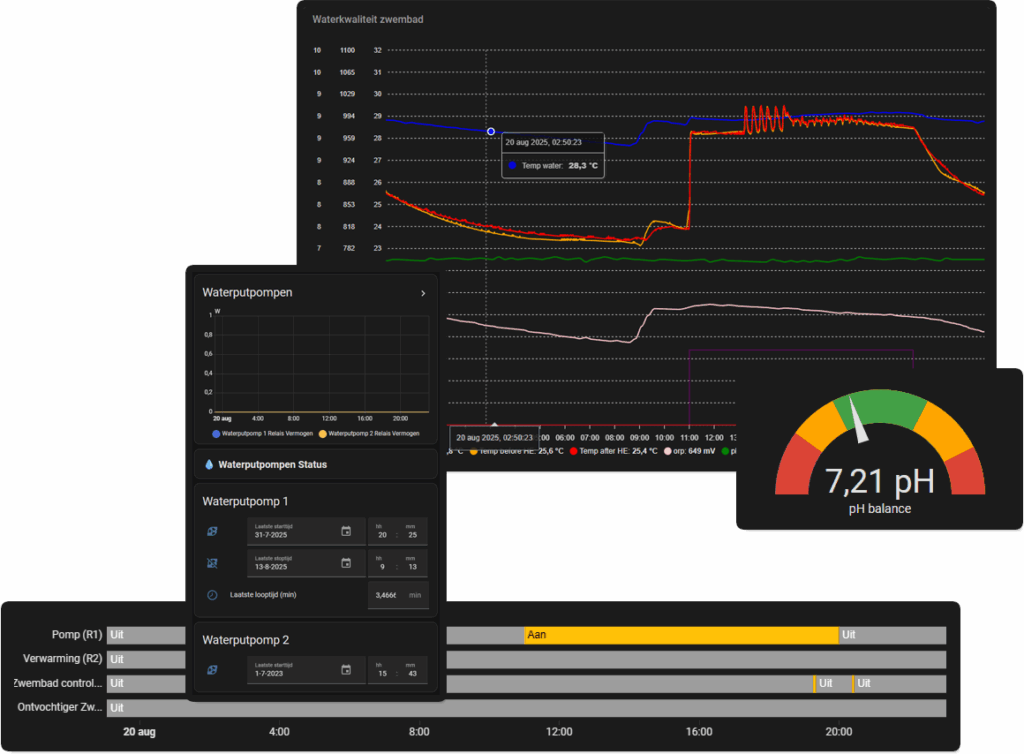This screenshot has height=754, width=1024.
Task: Click the Verwarming (R2) timeline row label
Action: click(x=62, y=659)
